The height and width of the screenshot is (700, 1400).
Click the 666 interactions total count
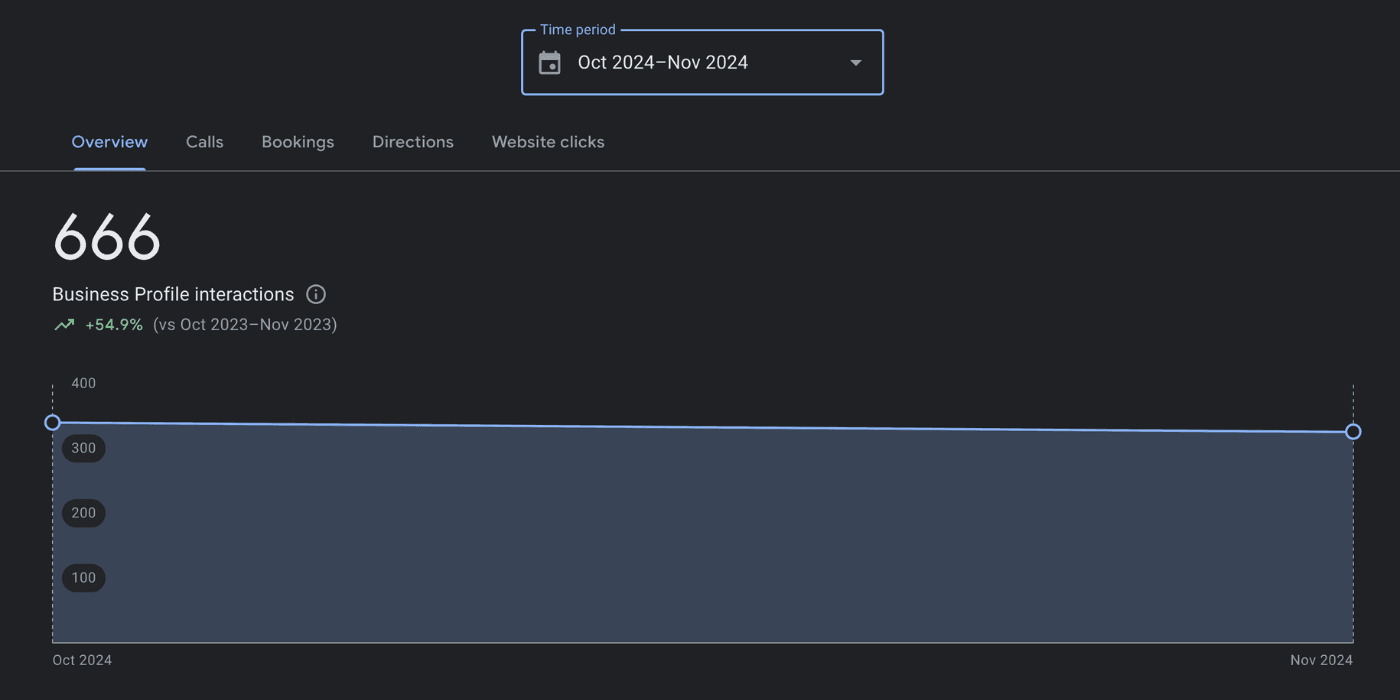pyautogui.click(x=106, y=237)
